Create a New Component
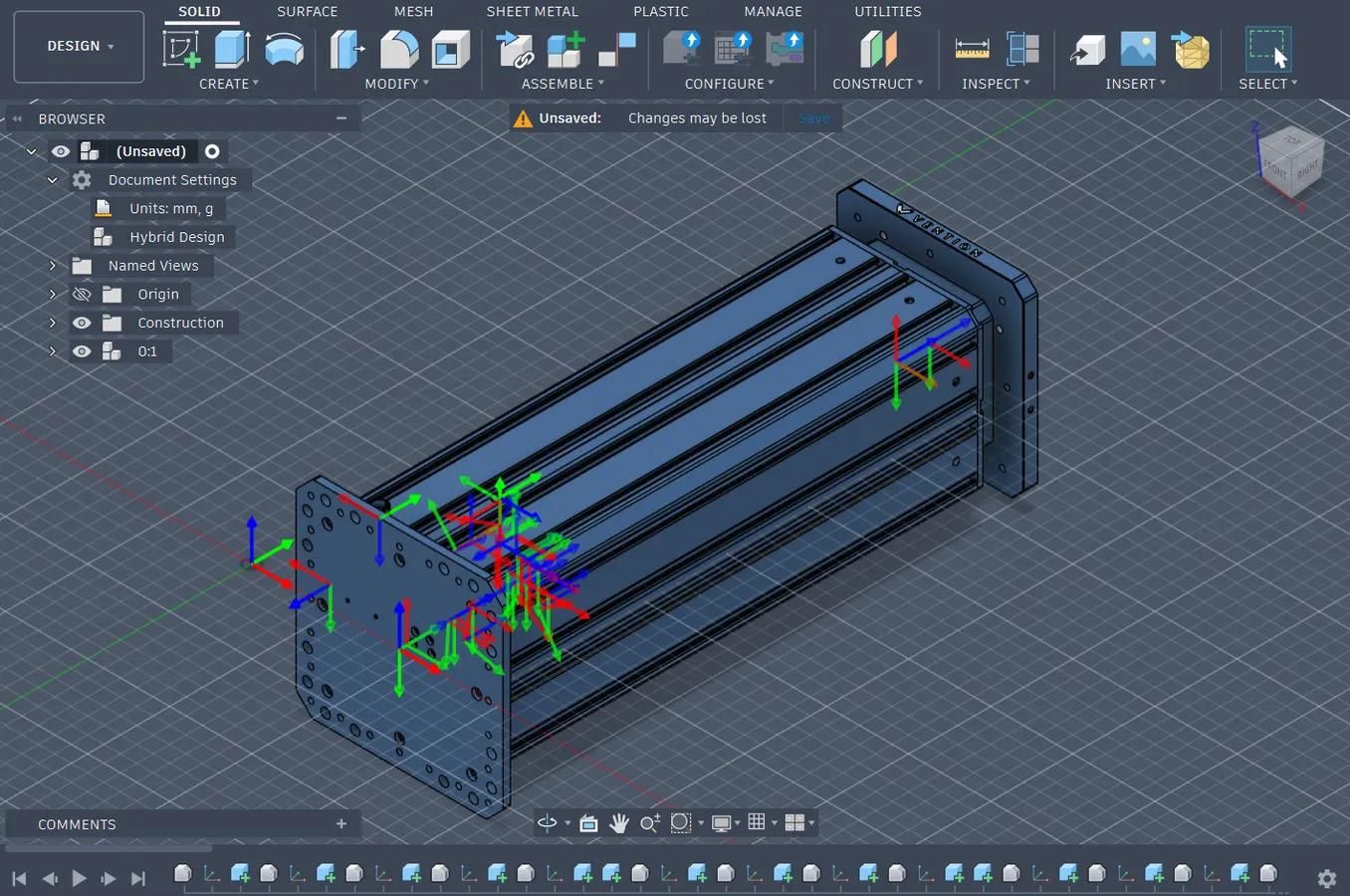 coord(565,49)
